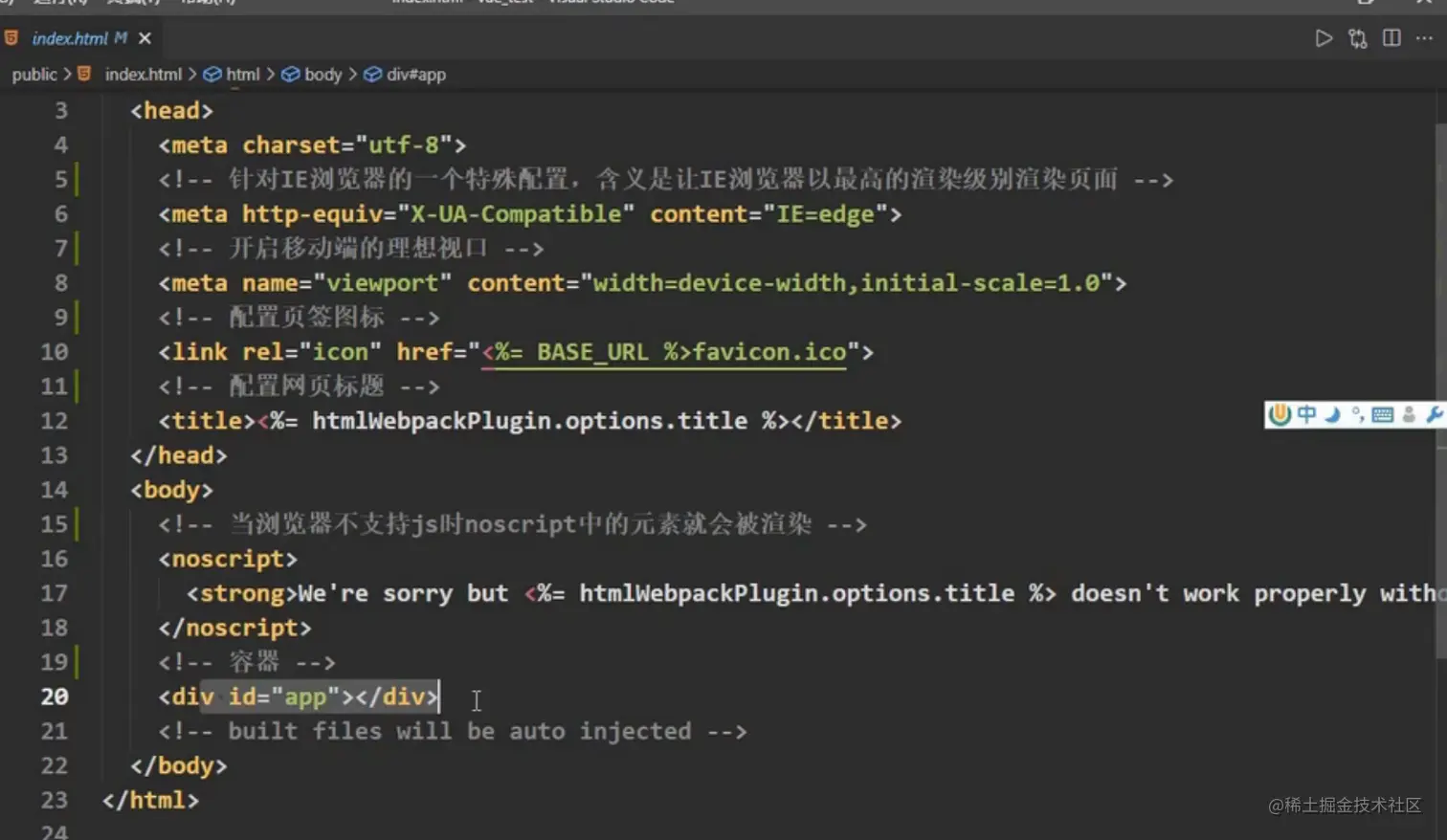The image size is (1447, 840).
Task: Run the file with the play icon
Action: click(1324, 38)
